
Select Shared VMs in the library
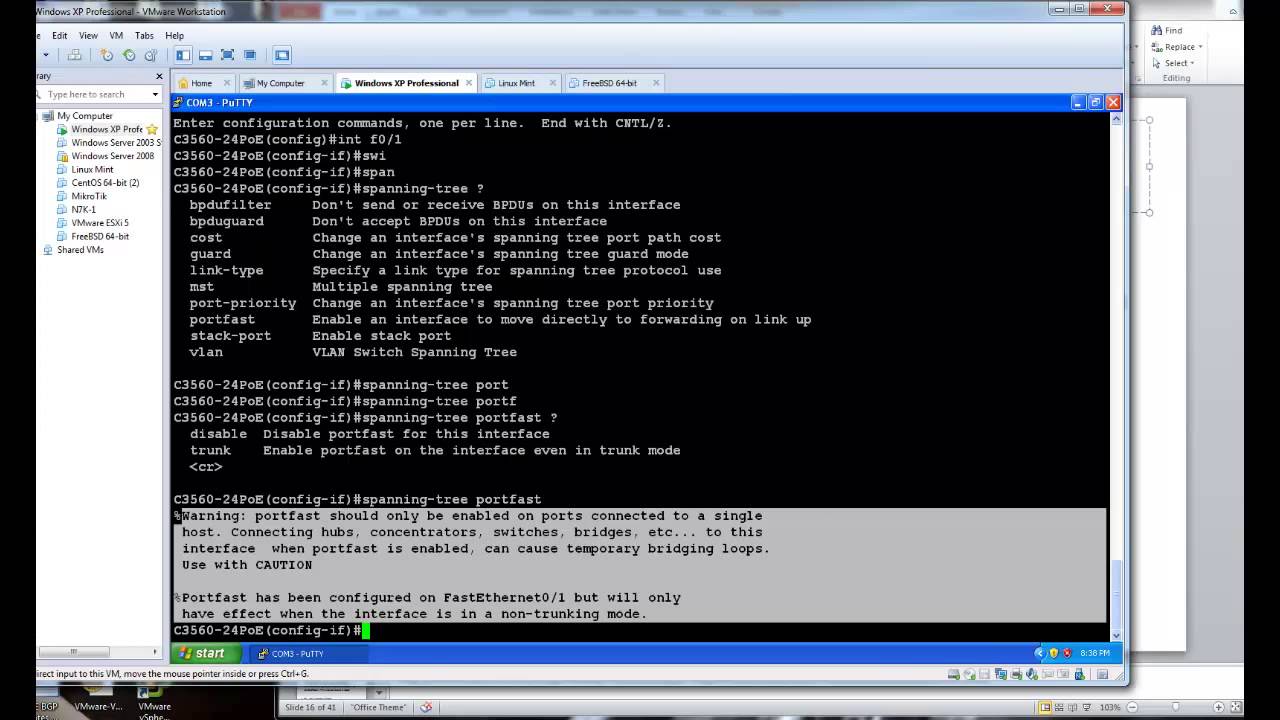[x=73, y=250]
